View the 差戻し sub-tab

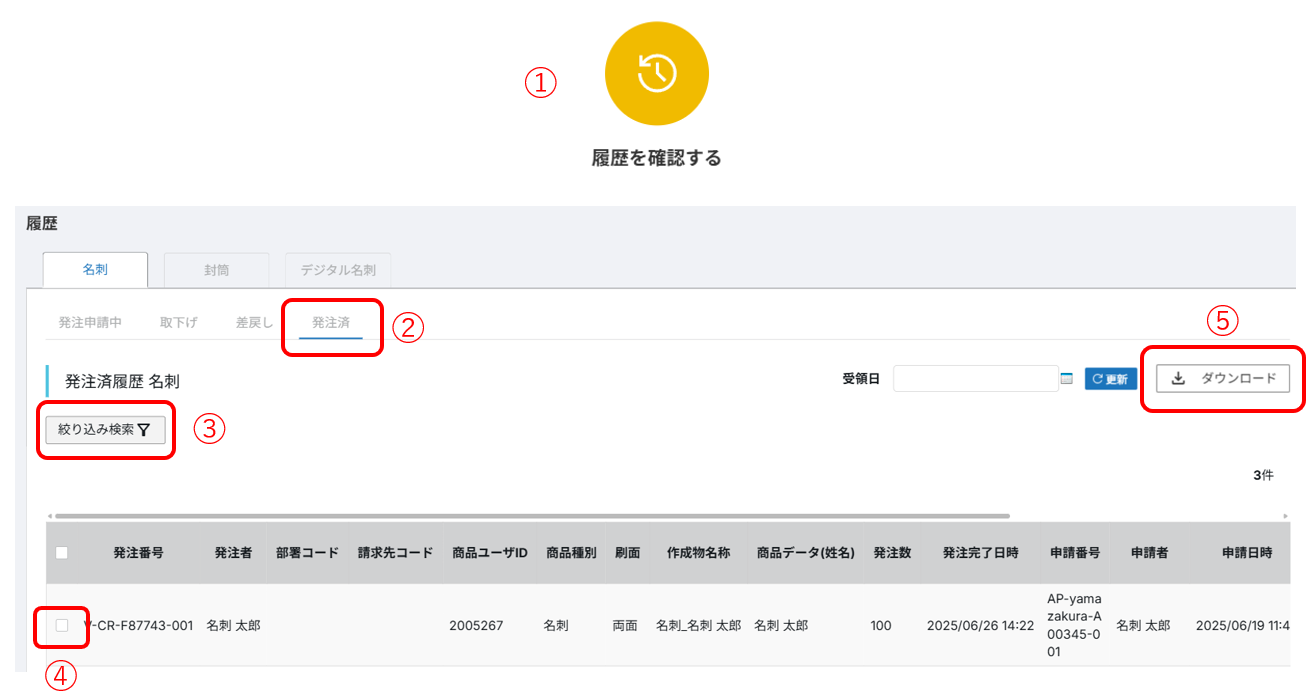tap(254, 323)
